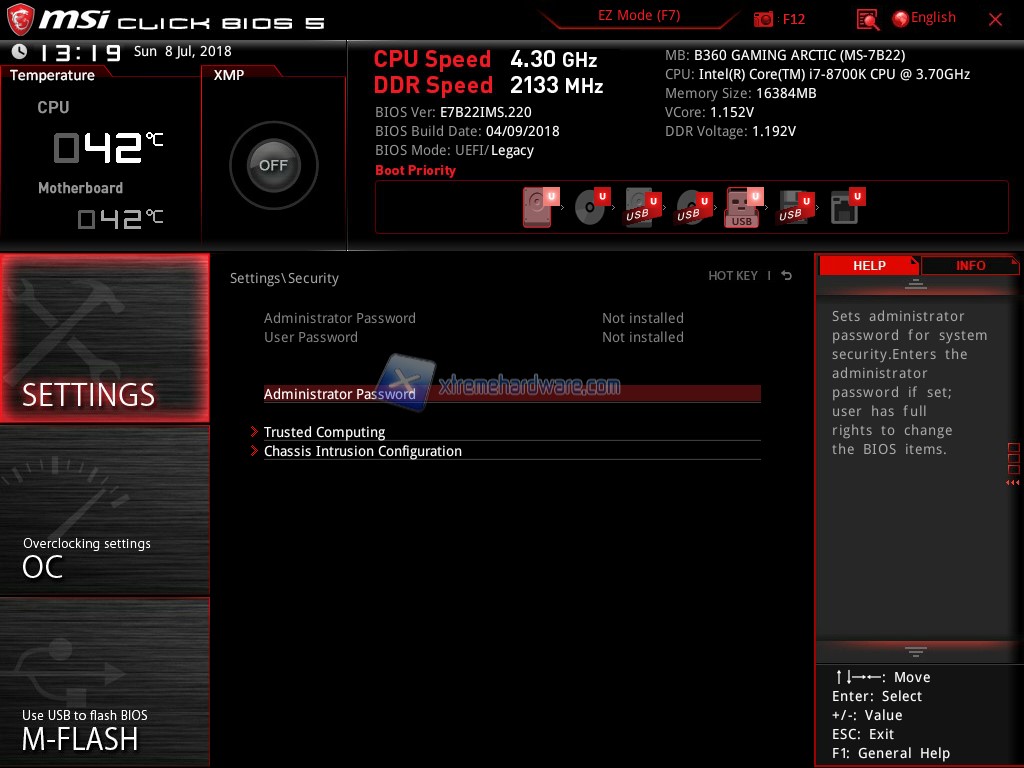Open the English language selector
Viewport: 1024px width, 768px height.
tap(924, 18)
